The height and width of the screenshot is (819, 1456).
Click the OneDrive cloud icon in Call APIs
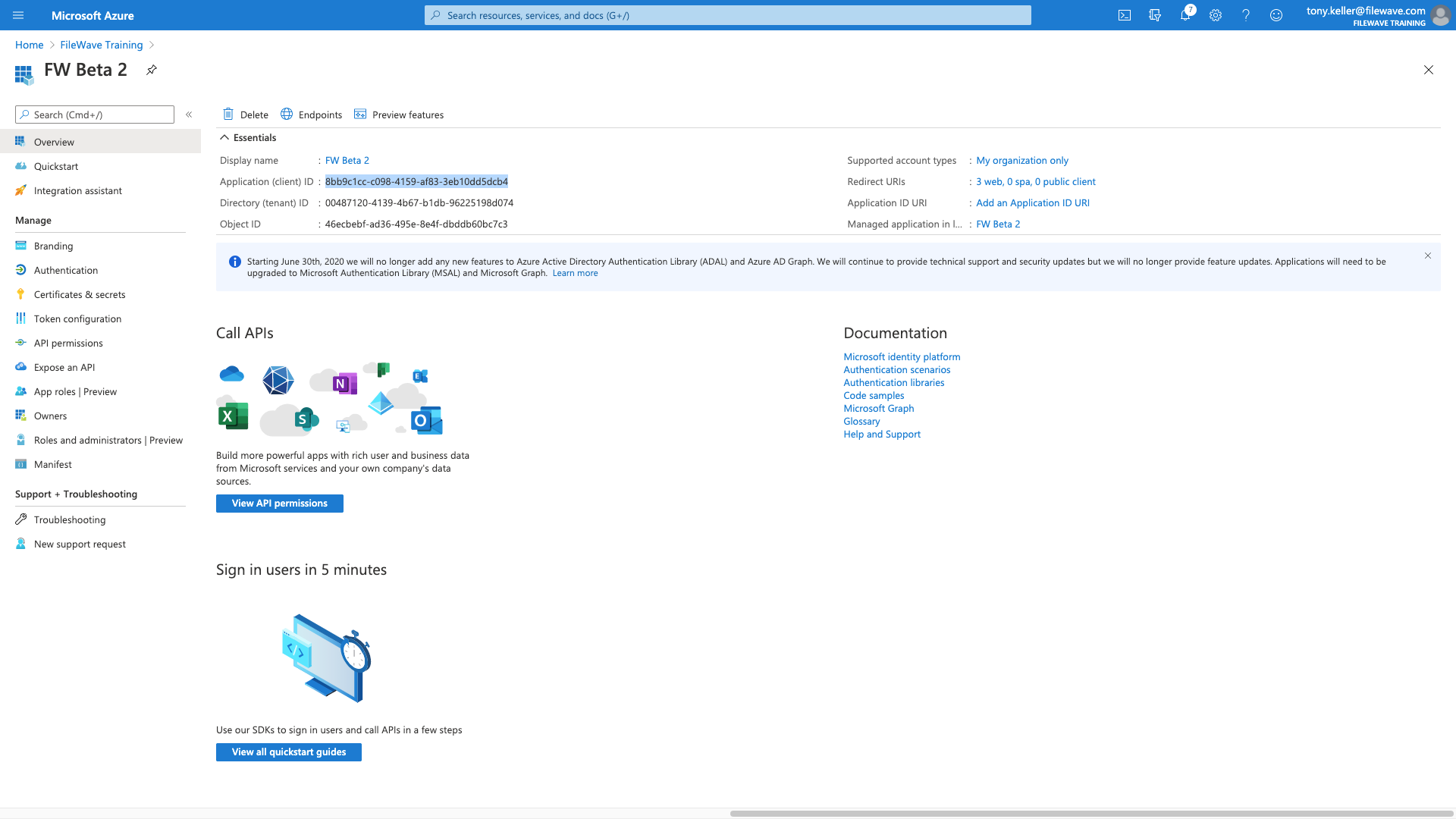pos(232,374)
